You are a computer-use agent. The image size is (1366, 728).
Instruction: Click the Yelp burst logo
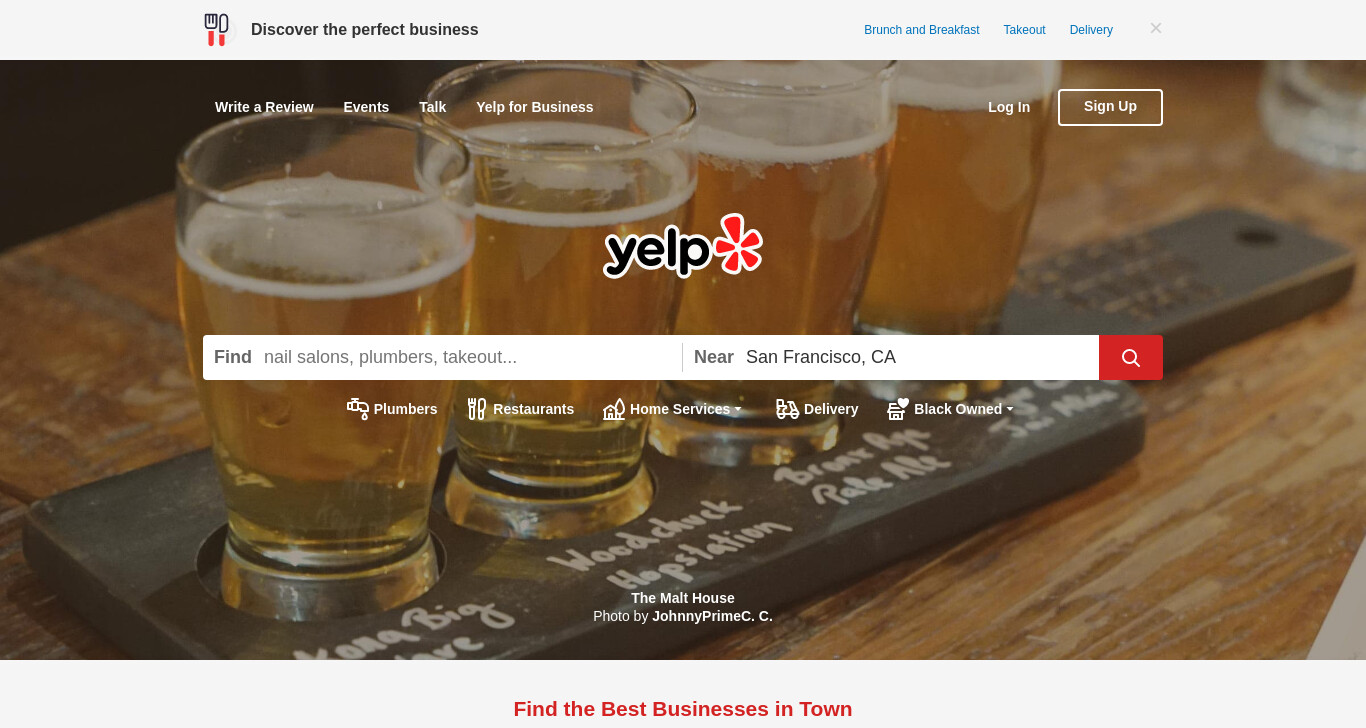pyautogui.click(x=683, y=245)
